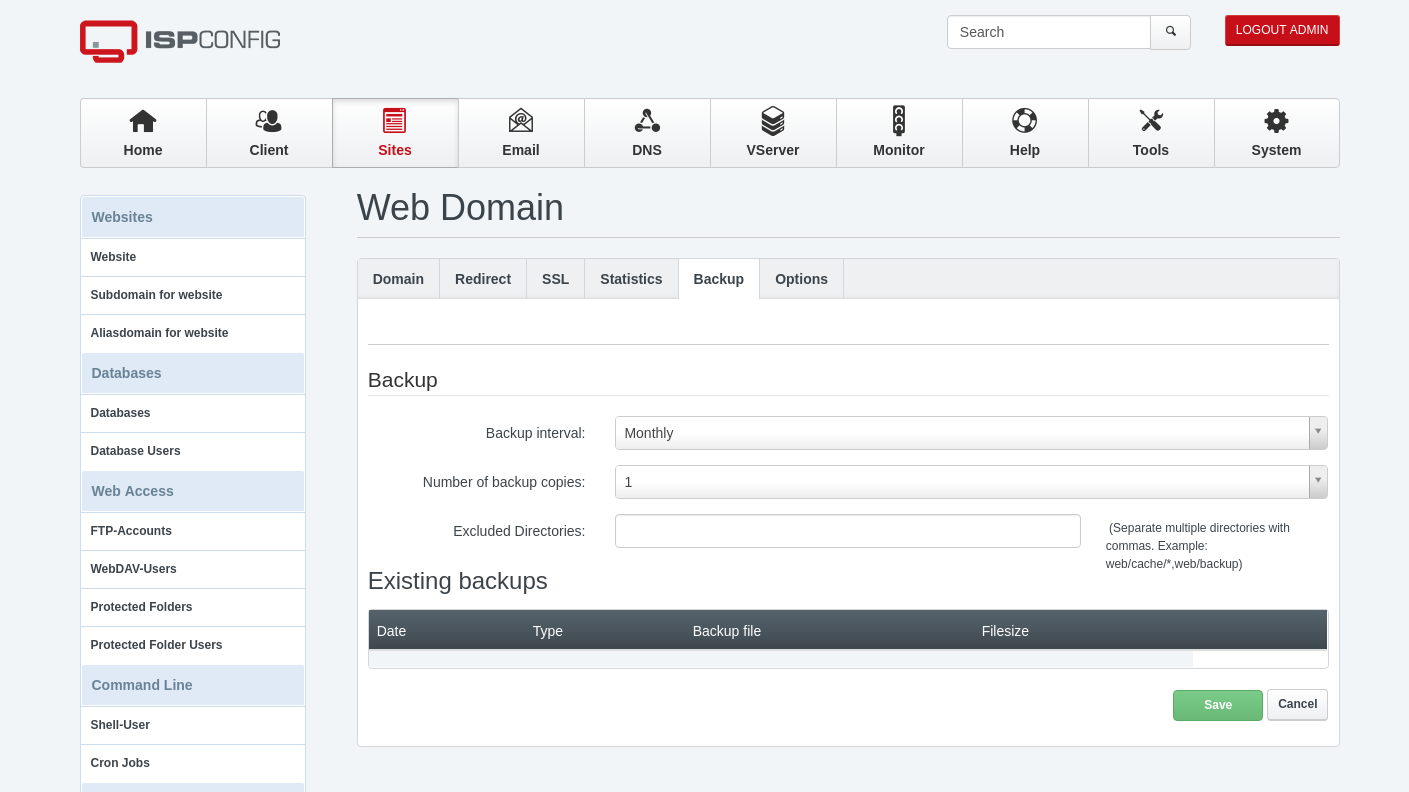
Task: Click the Backup file column header
Action: (727, 631)
